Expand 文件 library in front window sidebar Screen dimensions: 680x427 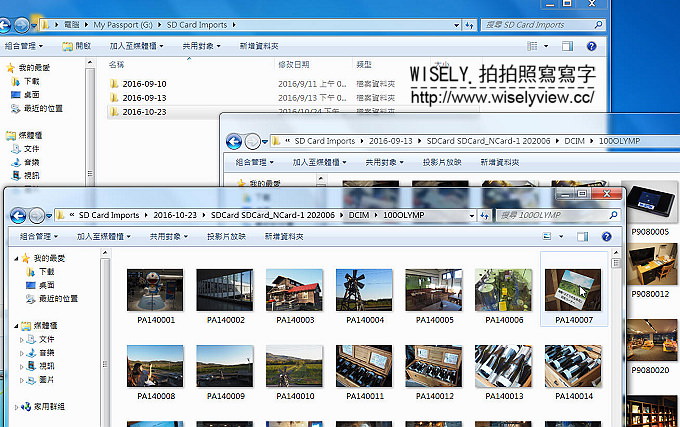22,340
